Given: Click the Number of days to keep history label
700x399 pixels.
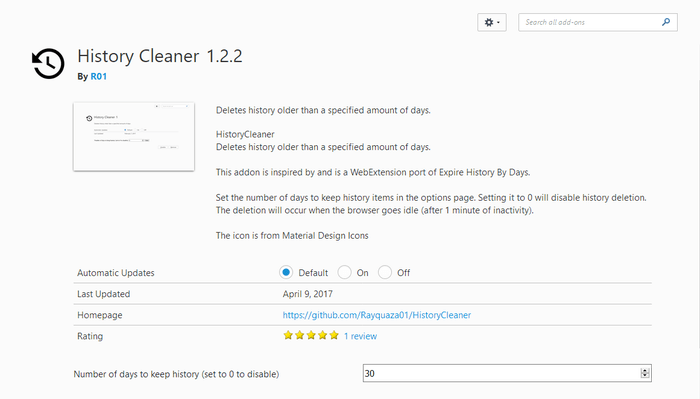Looking at the screenshot, I should (x=176, y=374).
